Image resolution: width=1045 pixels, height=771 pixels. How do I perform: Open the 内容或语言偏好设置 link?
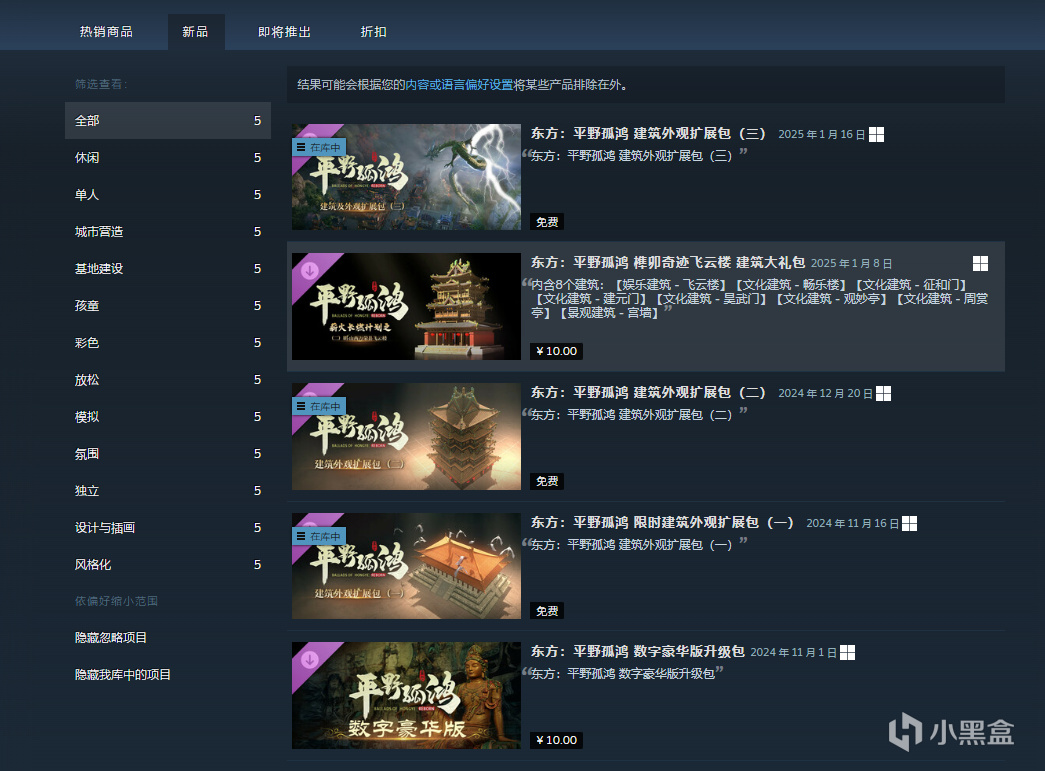[459, 85]
